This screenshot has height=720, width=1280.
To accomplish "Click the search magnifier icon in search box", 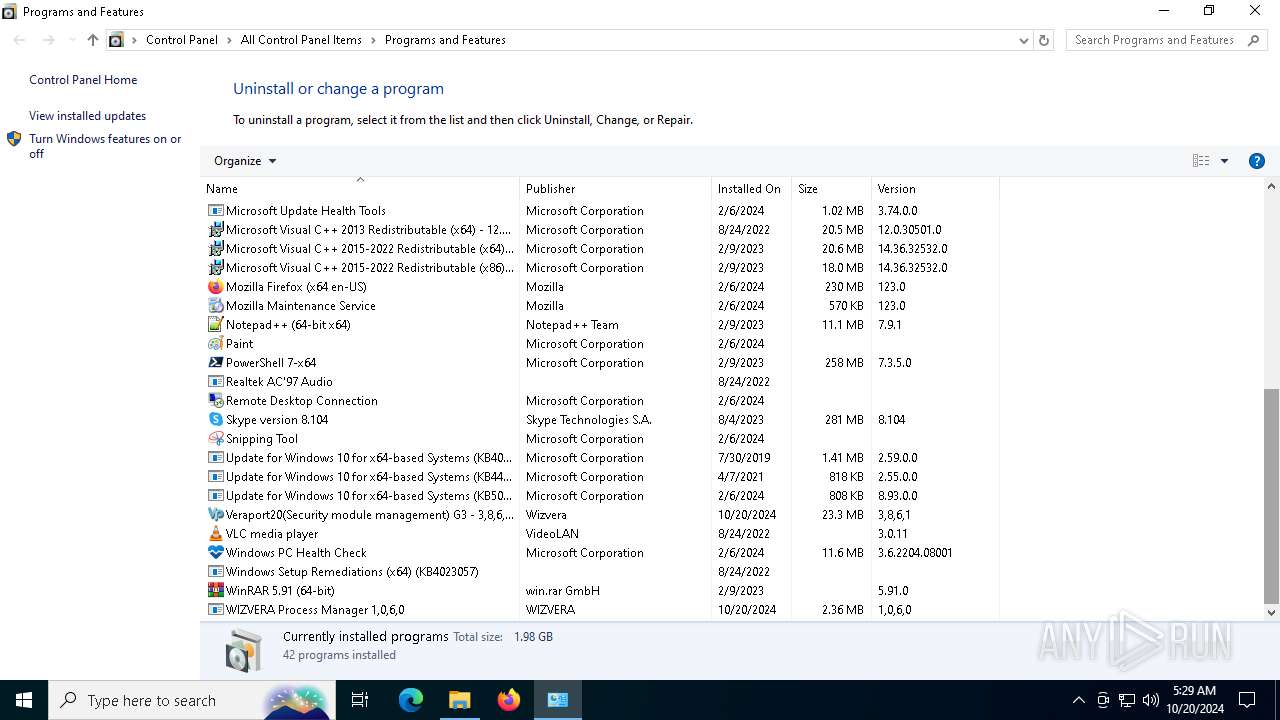I will click(1255, 40).
